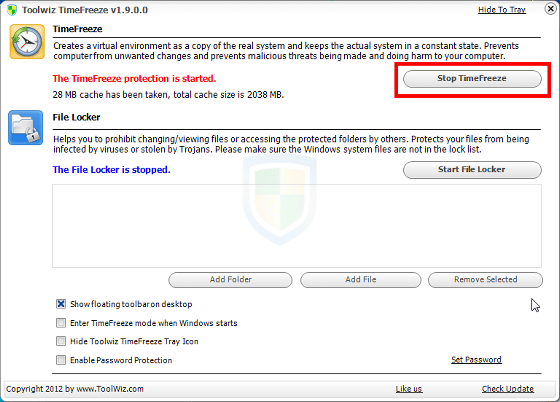Disable Show floating toolbar on desktop

pyautogui.click(x=61, y=304)
